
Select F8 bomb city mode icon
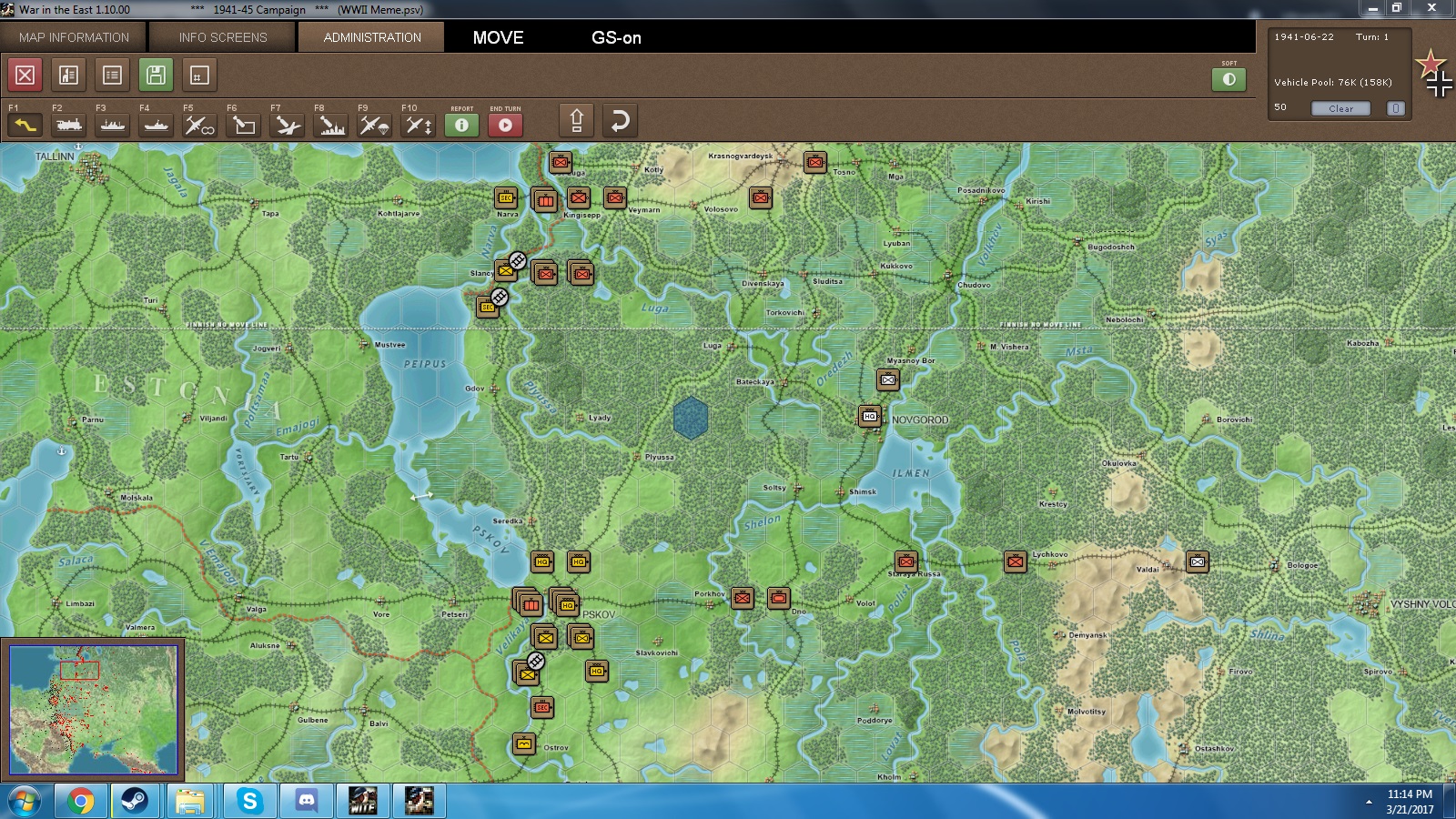(331, 125)
